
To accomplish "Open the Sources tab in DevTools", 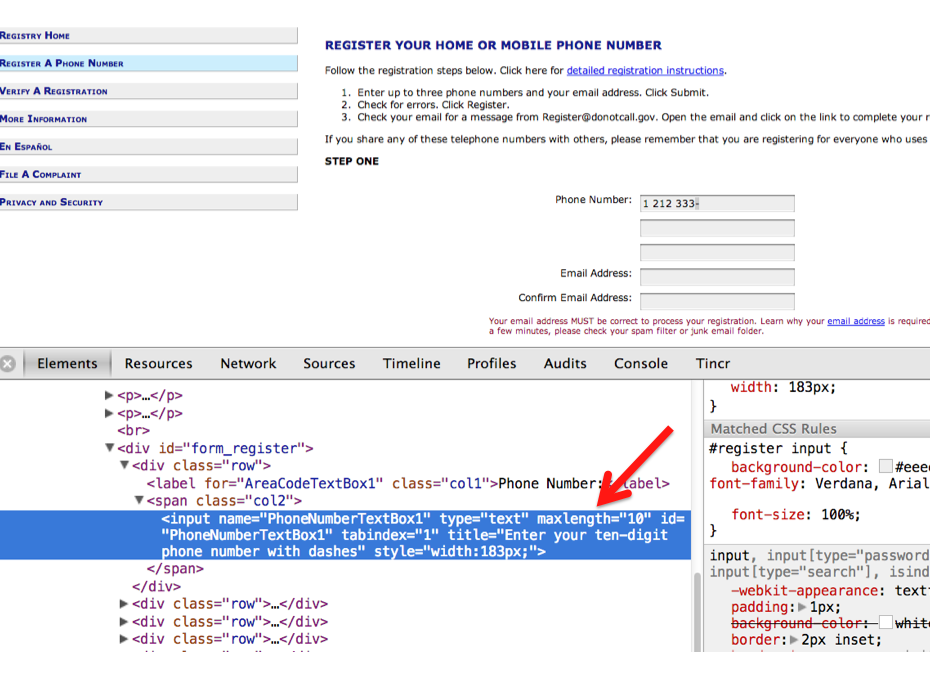I will coord(329,364).
